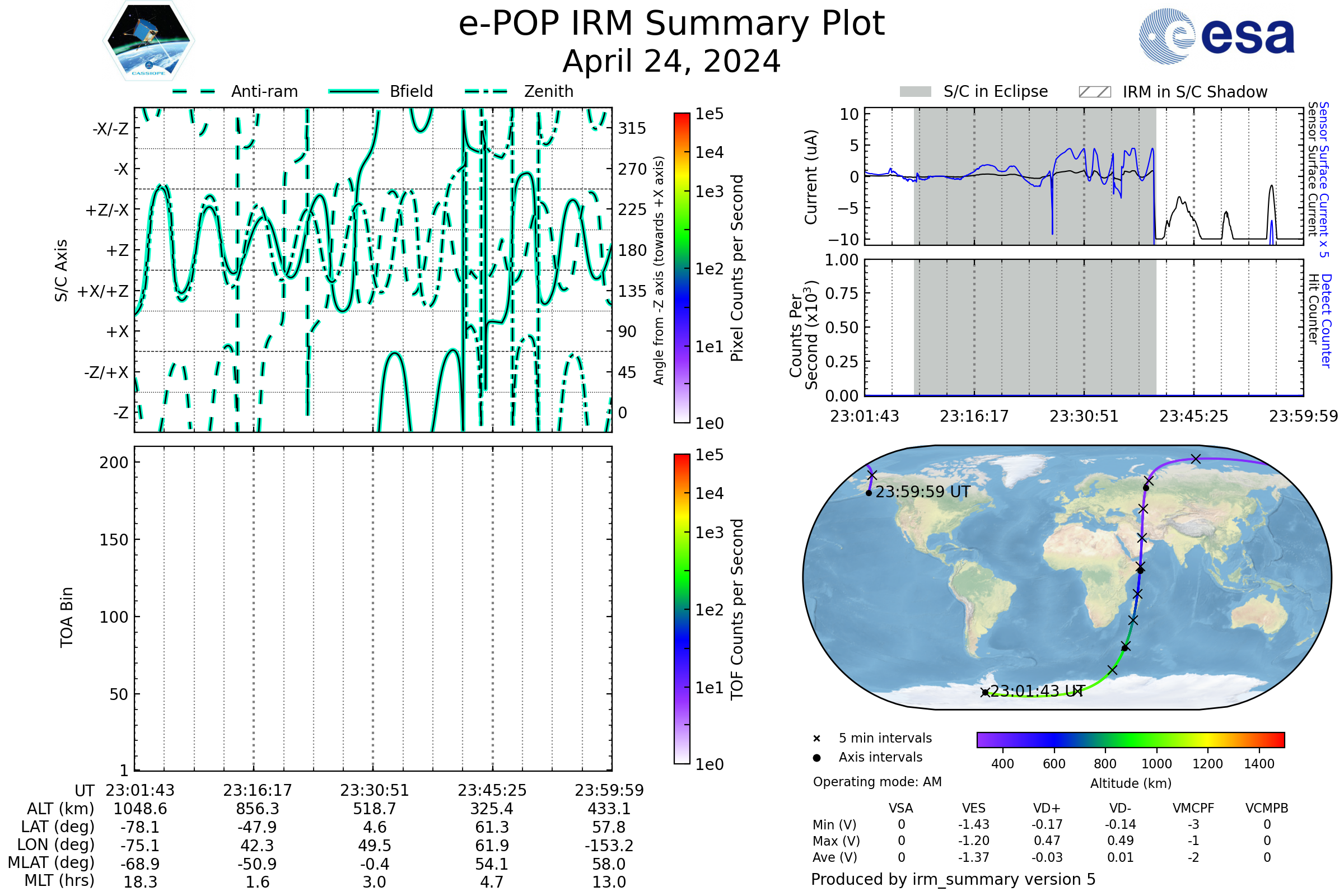Click the Axis intervals dot marker legend
Image resolution: width=1344 pixels, height=896 pixels.
816,758
